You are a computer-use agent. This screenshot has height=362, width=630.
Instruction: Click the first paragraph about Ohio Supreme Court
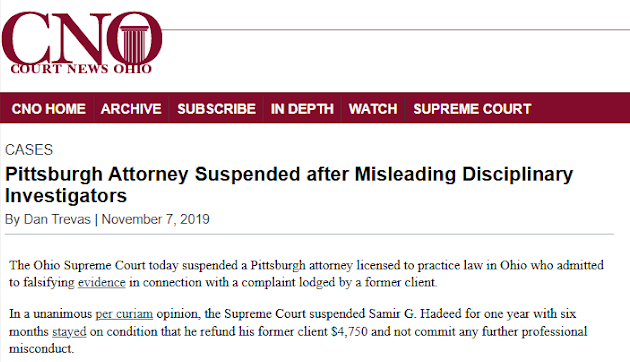pyautogui.click(x=306, y=274)
